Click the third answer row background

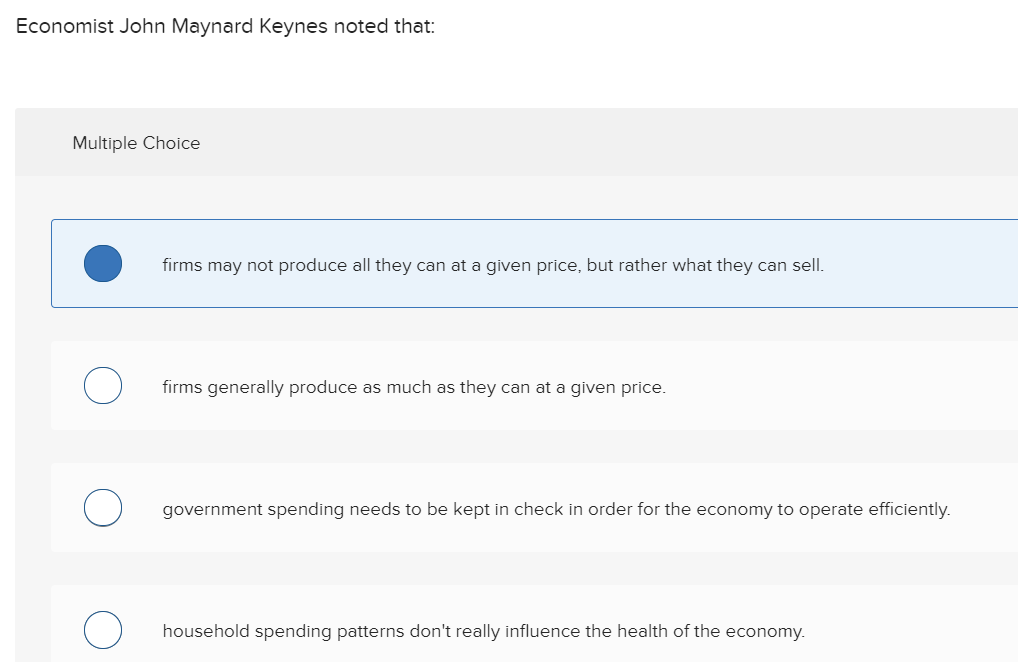tap(534, 507)
